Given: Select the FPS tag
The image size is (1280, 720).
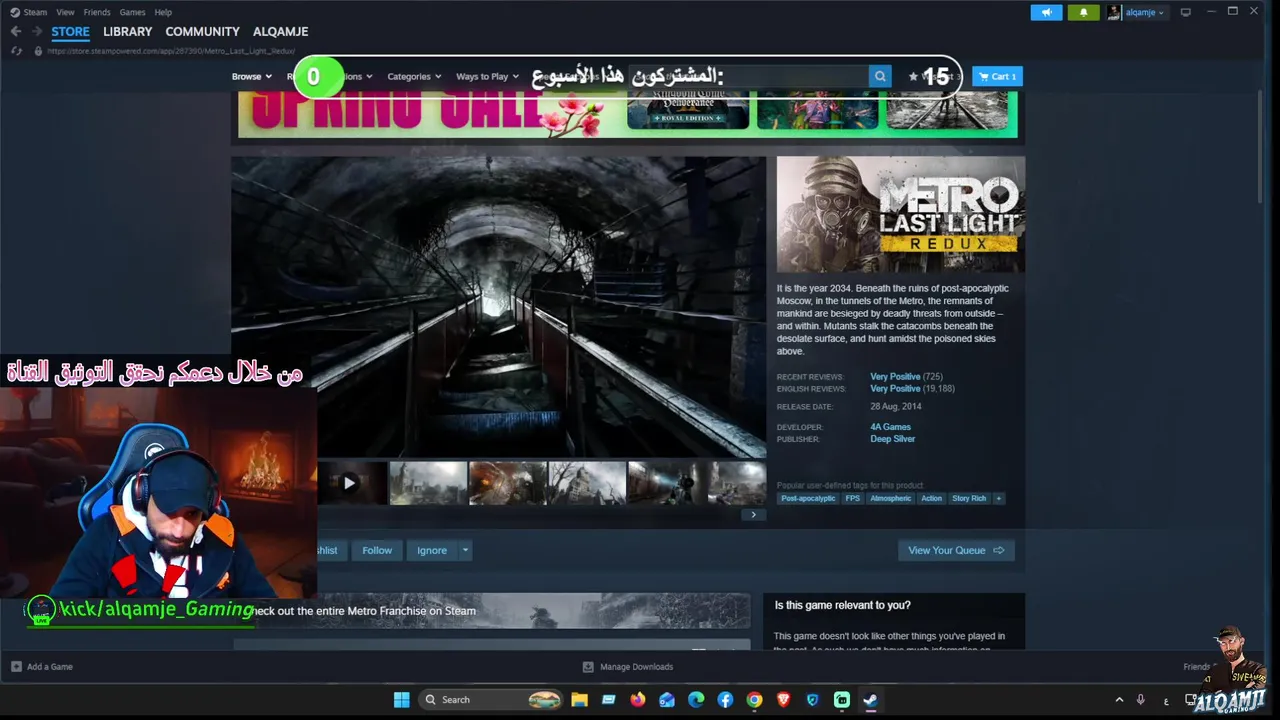Looking at the screenshot, I should pos(852,498).
